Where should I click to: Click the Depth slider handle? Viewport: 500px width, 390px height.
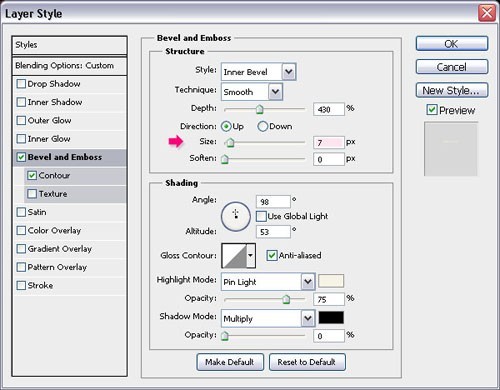click(259, 109)
